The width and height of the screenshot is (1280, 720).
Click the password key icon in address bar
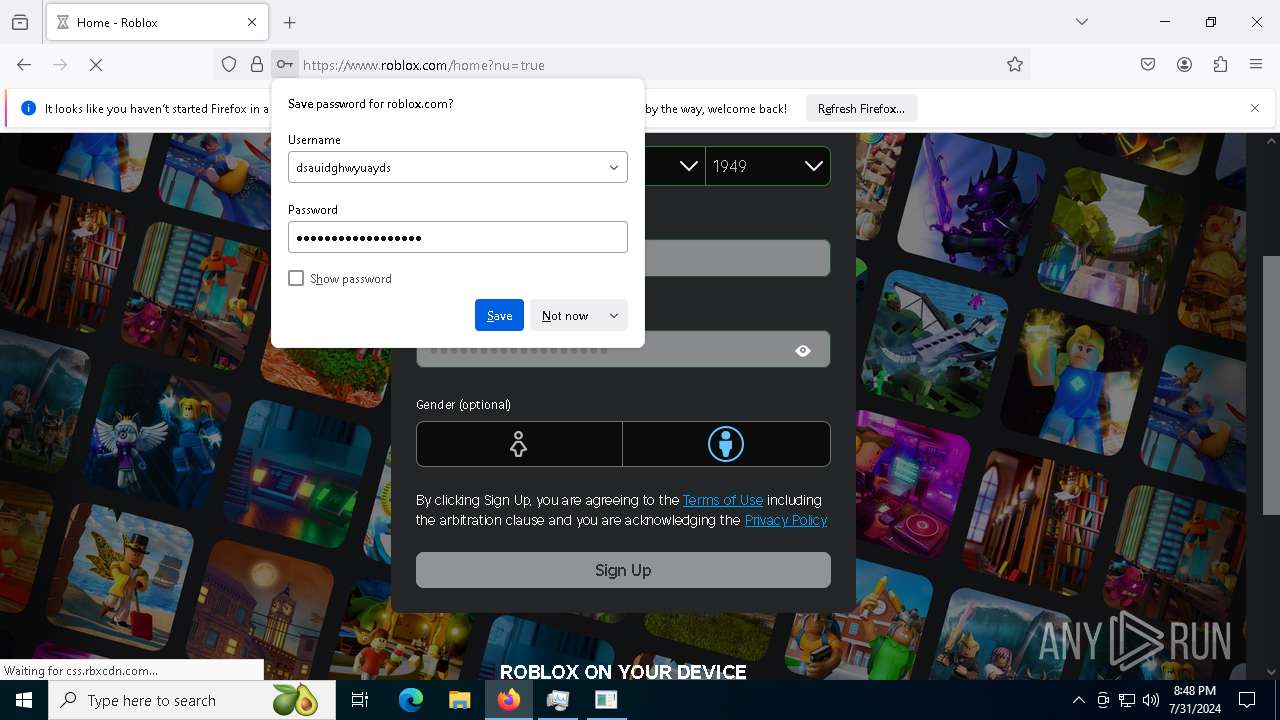pos(285,65)
